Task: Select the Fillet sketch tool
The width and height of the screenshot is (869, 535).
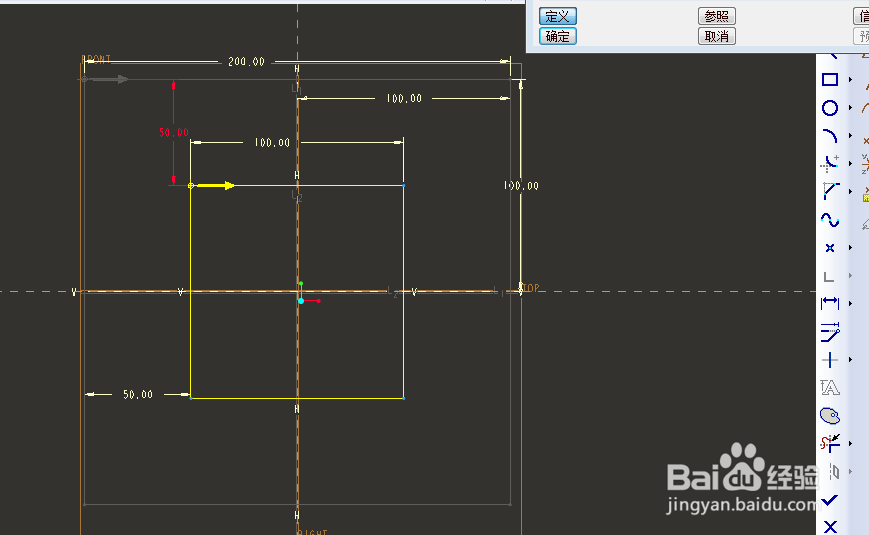Action: [830, 164]
